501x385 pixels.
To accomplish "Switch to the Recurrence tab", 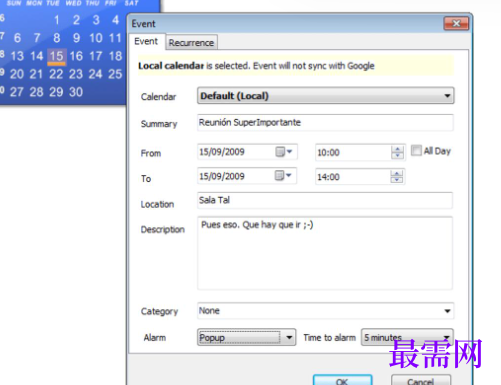I will click(191, 43).
